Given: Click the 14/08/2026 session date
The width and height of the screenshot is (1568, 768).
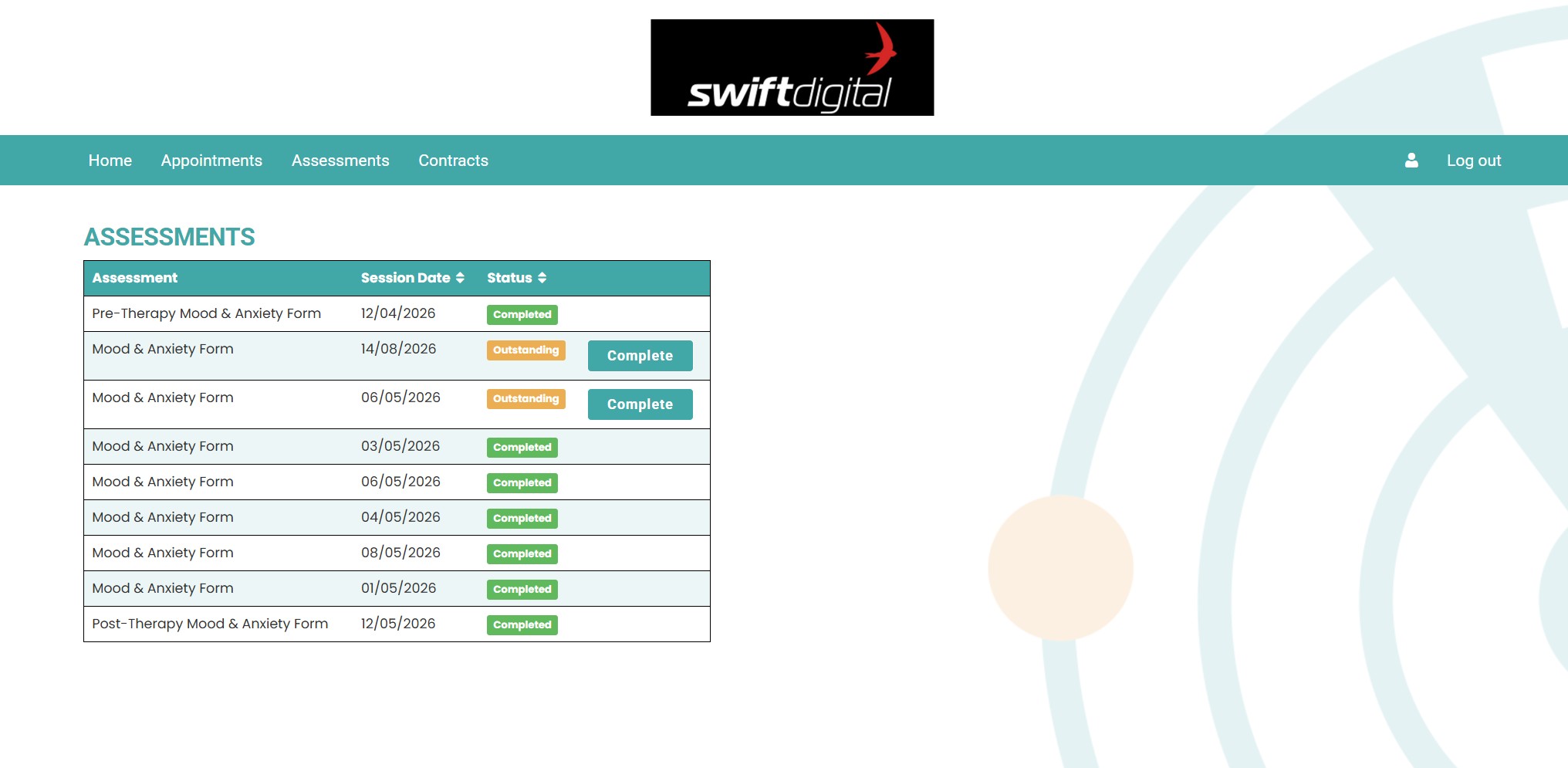Looking at the screenshot, I should [x=398, y=349].
